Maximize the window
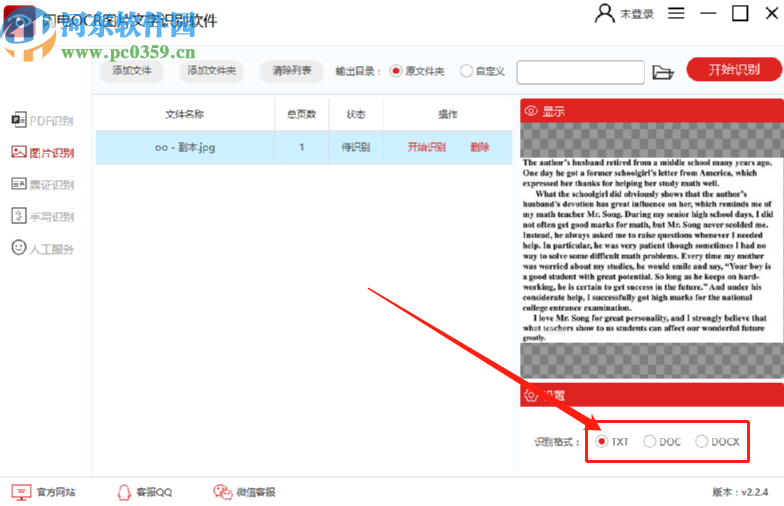This screenshot has height=506, width=784. (x=740, y=14)
